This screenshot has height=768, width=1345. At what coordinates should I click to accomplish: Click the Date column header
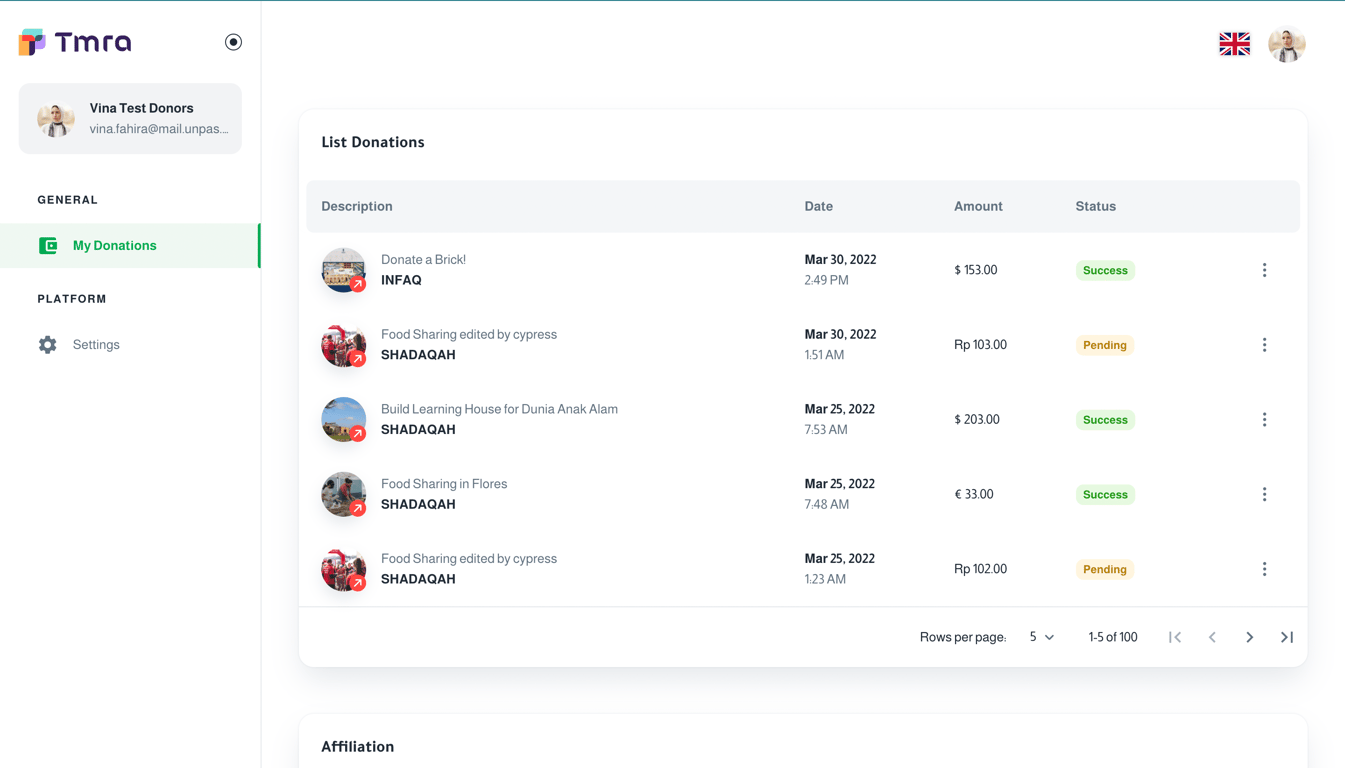[x=819, y=206]
